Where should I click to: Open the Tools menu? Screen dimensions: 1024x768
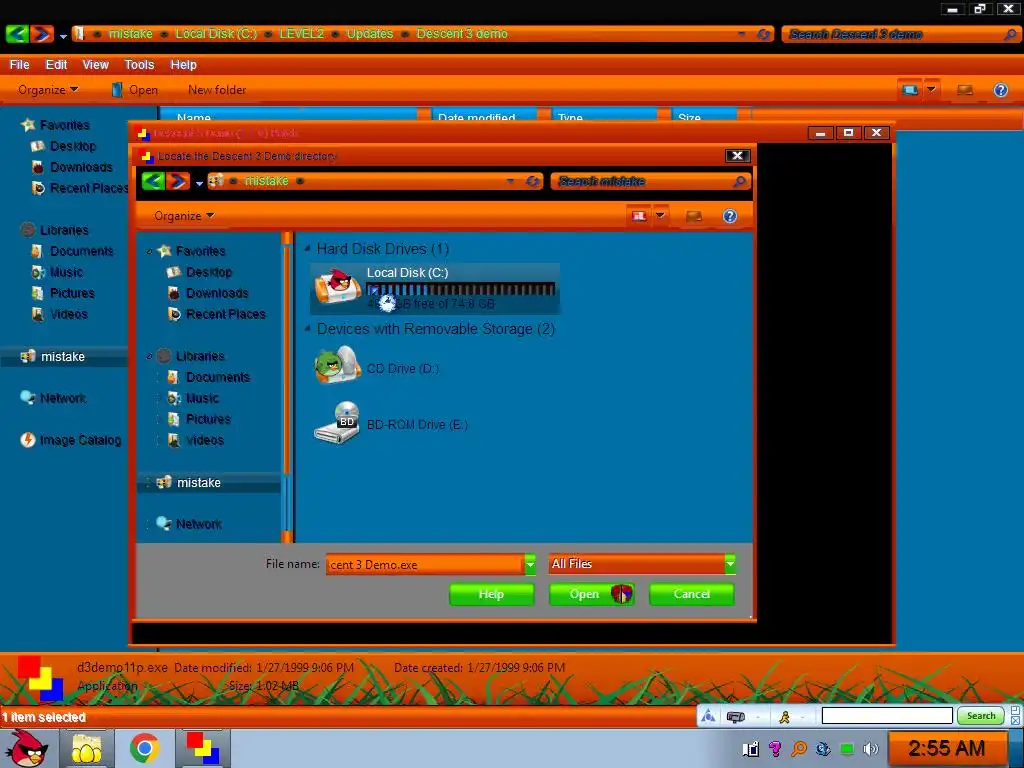139,65
